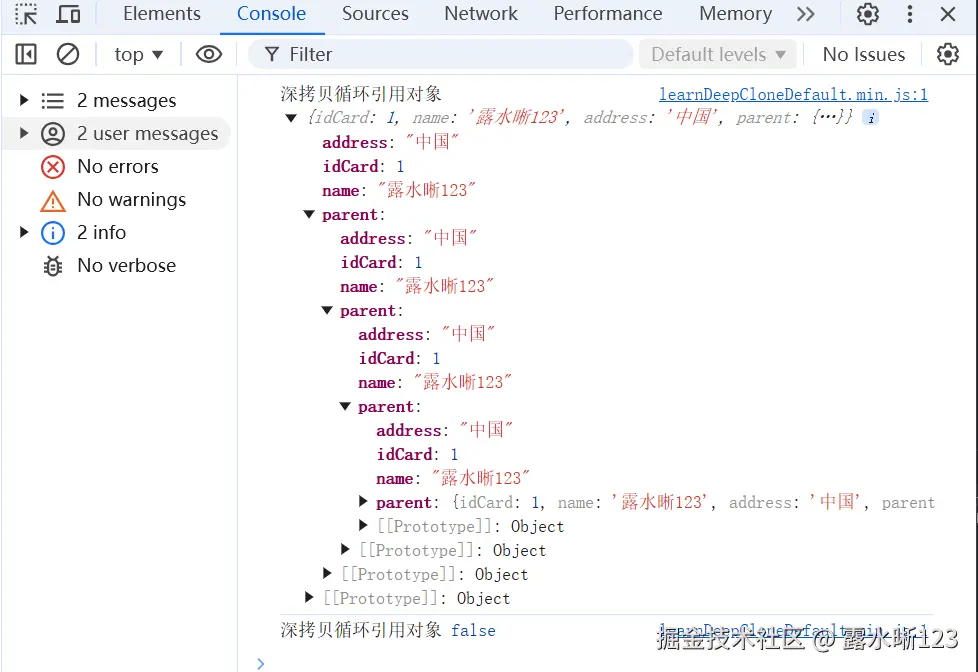Clear the console
The width and height of the screenshot is (978, 672).
[x=68, y=54]
